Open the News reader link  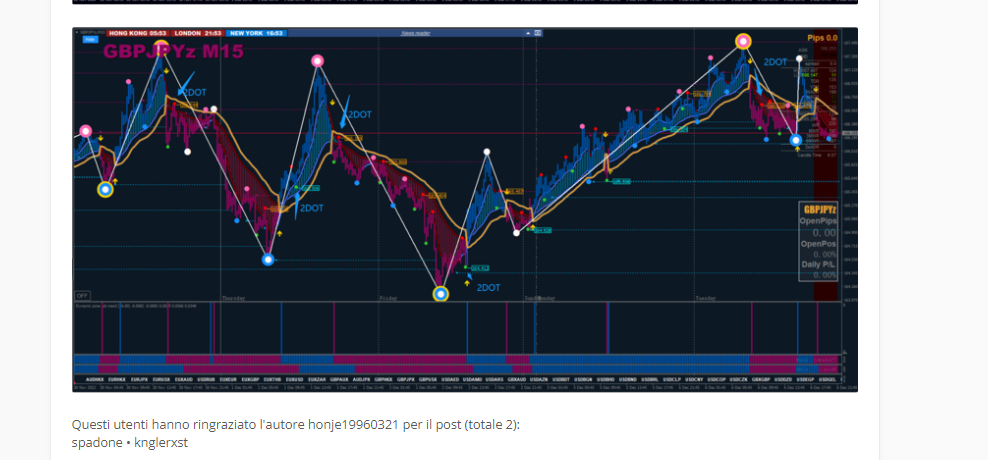coord(416,33)
